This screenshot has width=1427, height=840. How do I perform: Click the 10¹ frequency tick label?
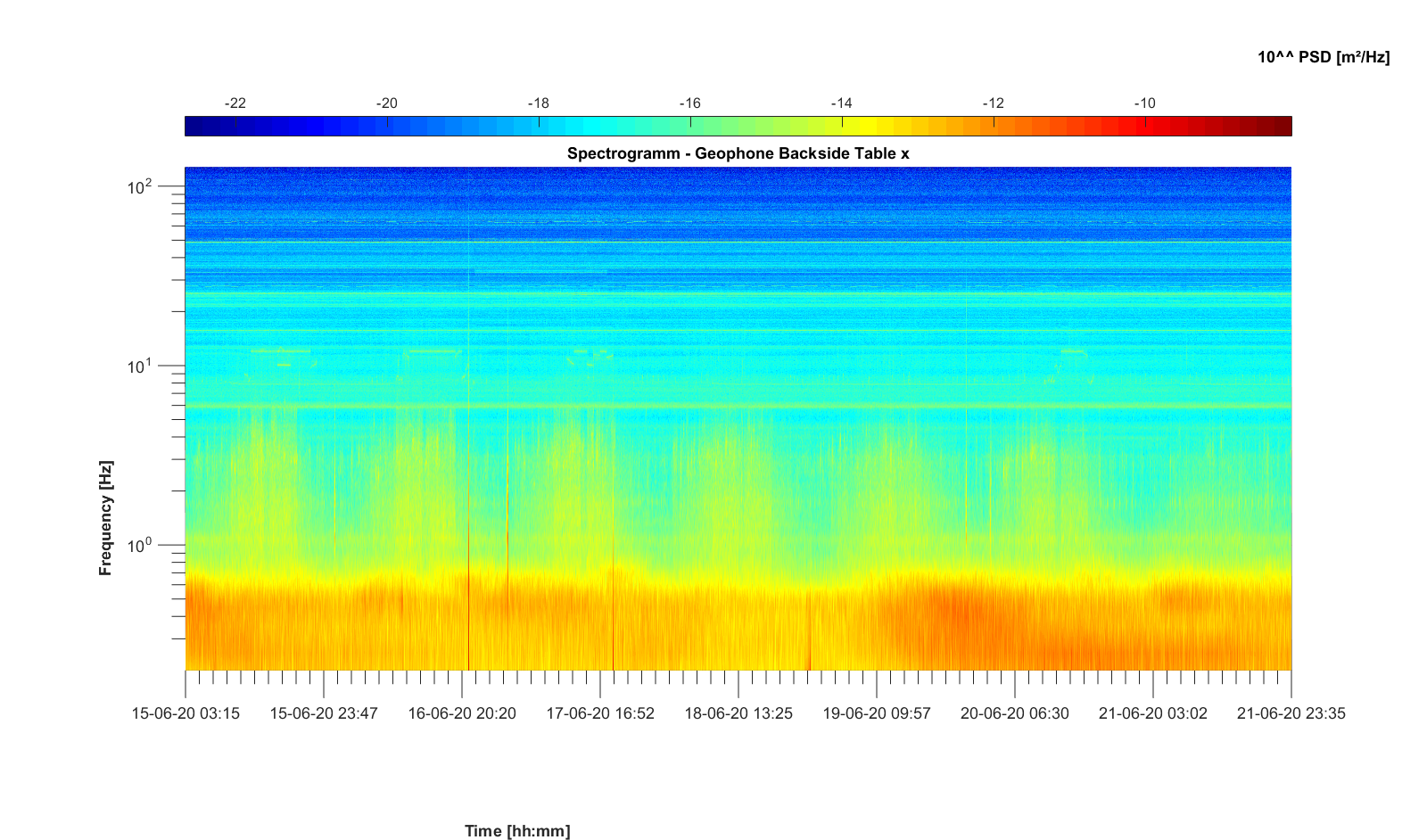click(x=140, y=366)
